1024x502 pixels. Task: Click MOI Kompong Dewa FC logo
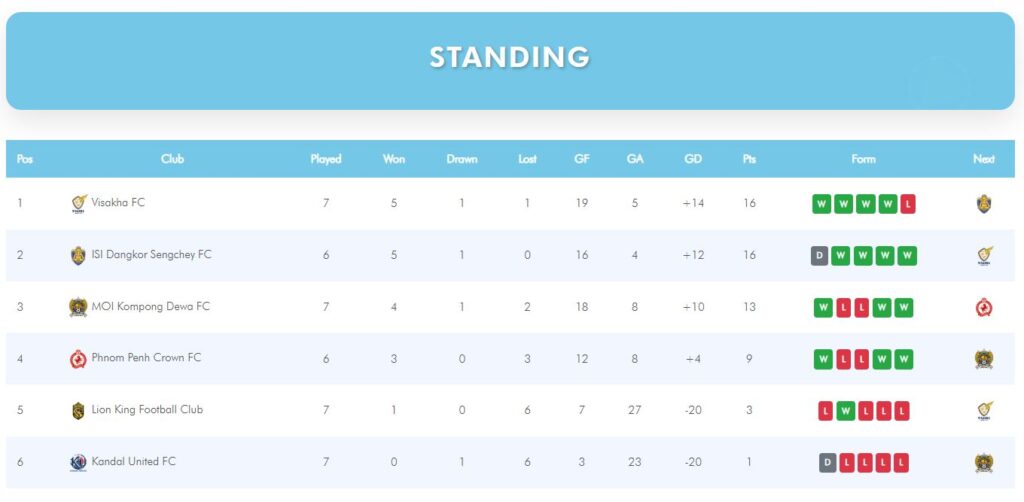tap(79, 307)
